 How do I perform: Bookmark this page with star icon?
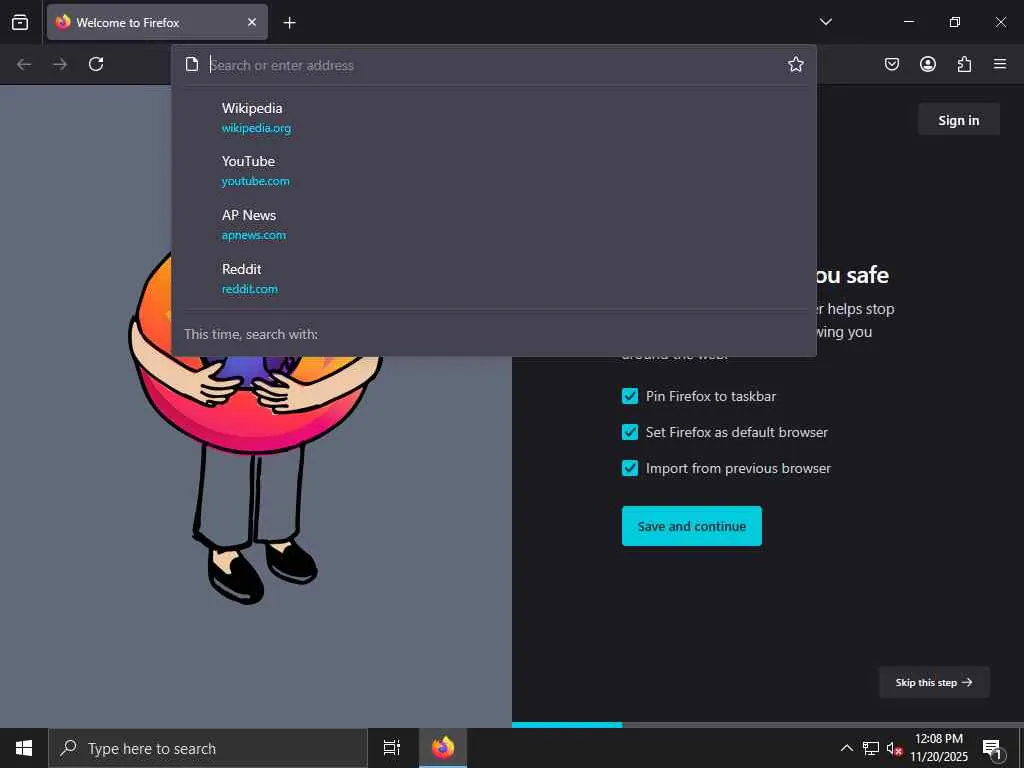click(x=795, y=64)
